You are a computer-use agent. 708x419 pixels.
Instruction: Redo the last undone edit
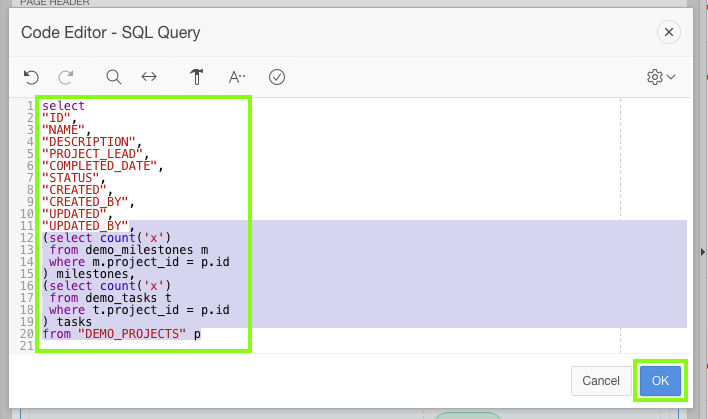coord(66,77)
